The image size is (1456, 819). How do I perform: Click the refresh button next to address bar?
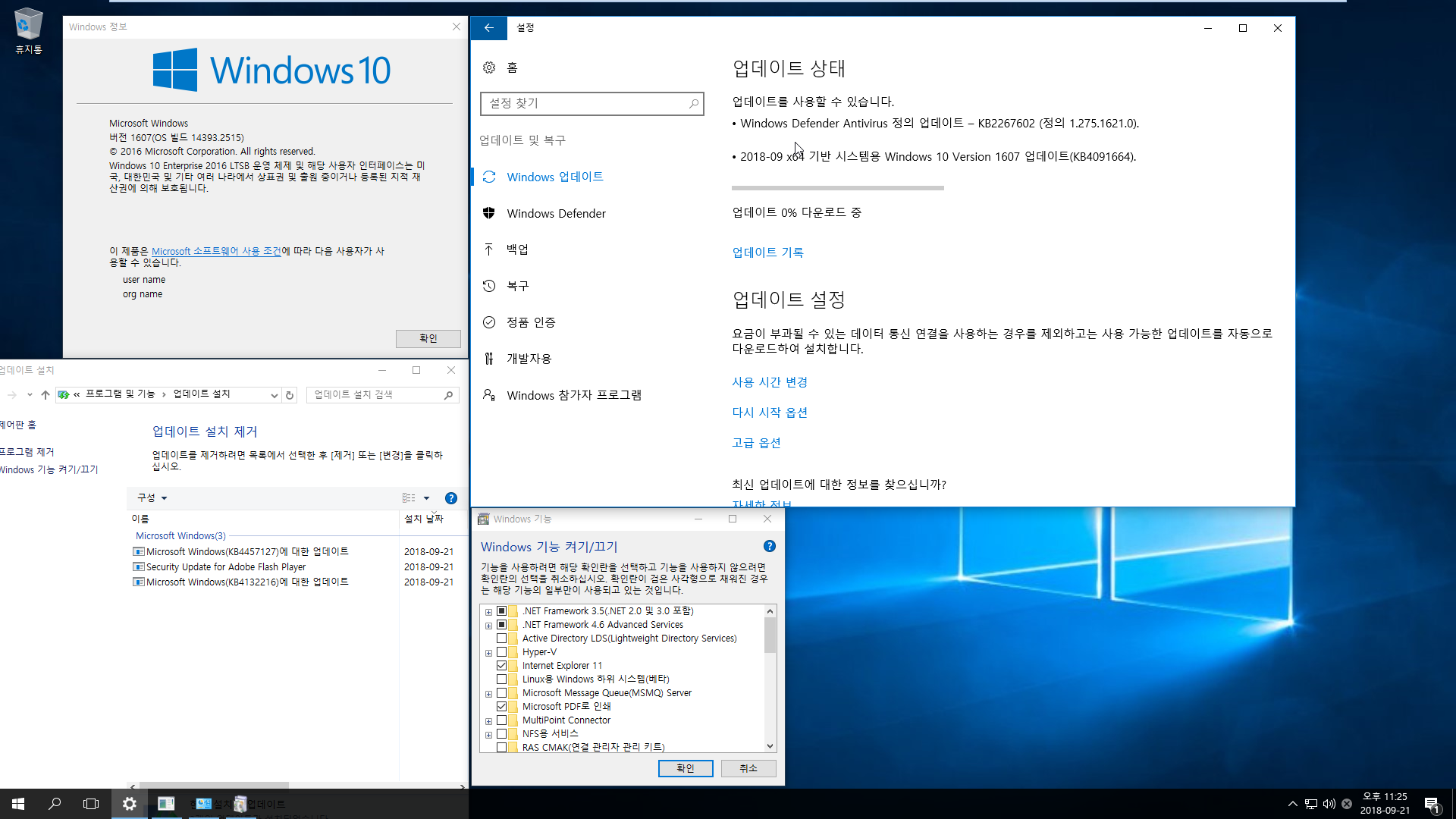point(290,395)
